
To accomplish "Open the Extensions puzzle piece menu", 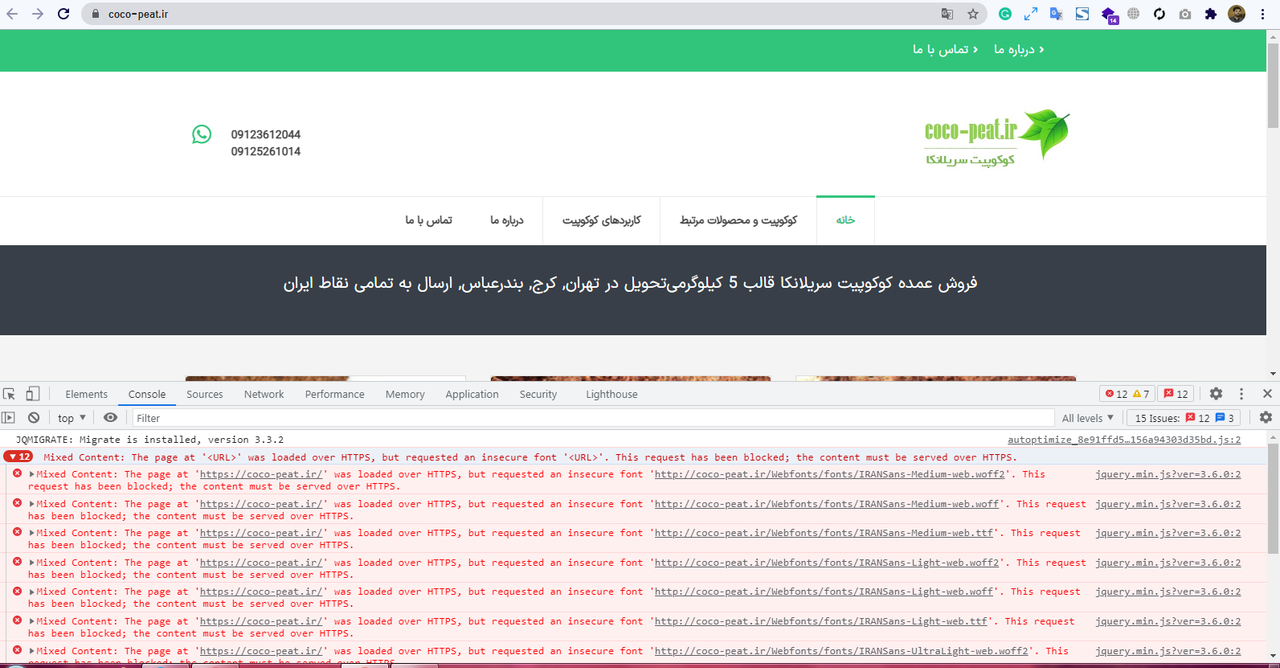I will 1210,14.
